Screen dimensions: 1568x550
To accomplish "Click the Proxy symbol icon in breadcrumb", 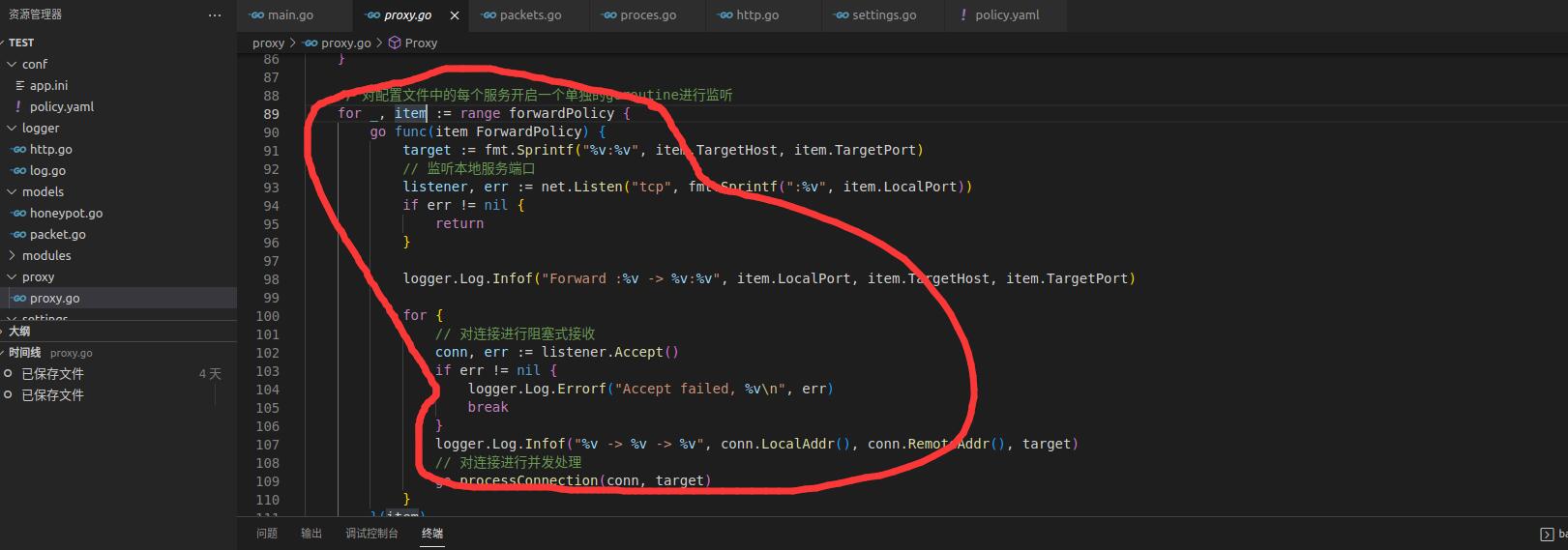I will pos(395,43).
